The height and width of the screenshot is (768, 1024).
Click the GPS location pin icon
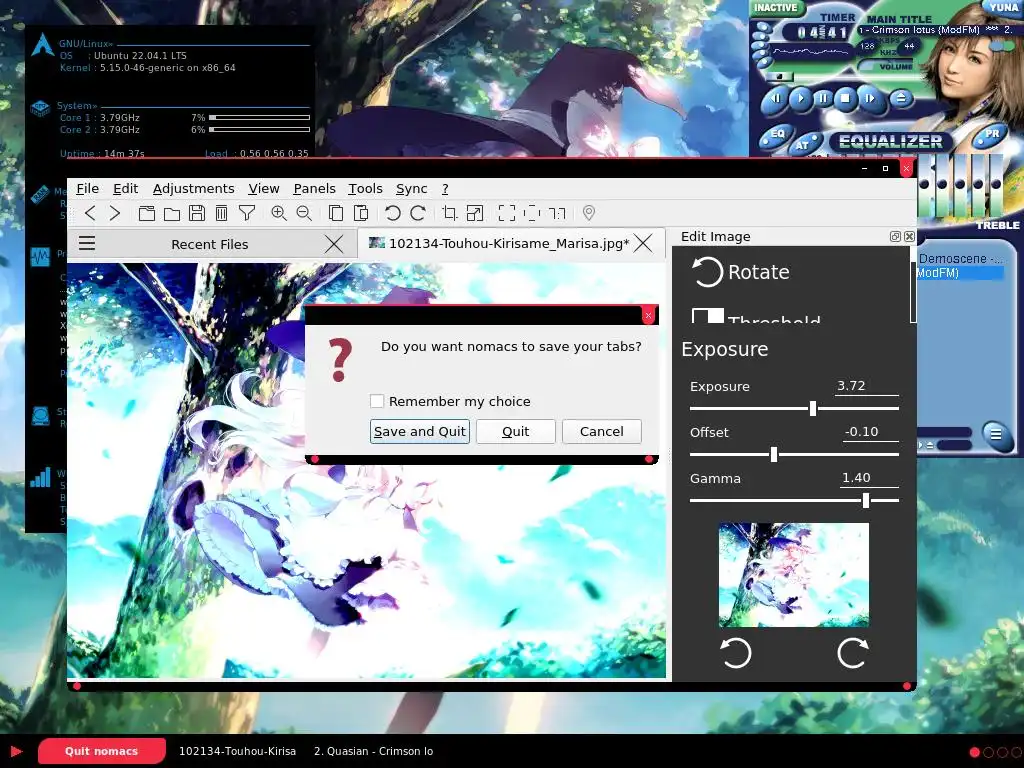pos(588,213)
